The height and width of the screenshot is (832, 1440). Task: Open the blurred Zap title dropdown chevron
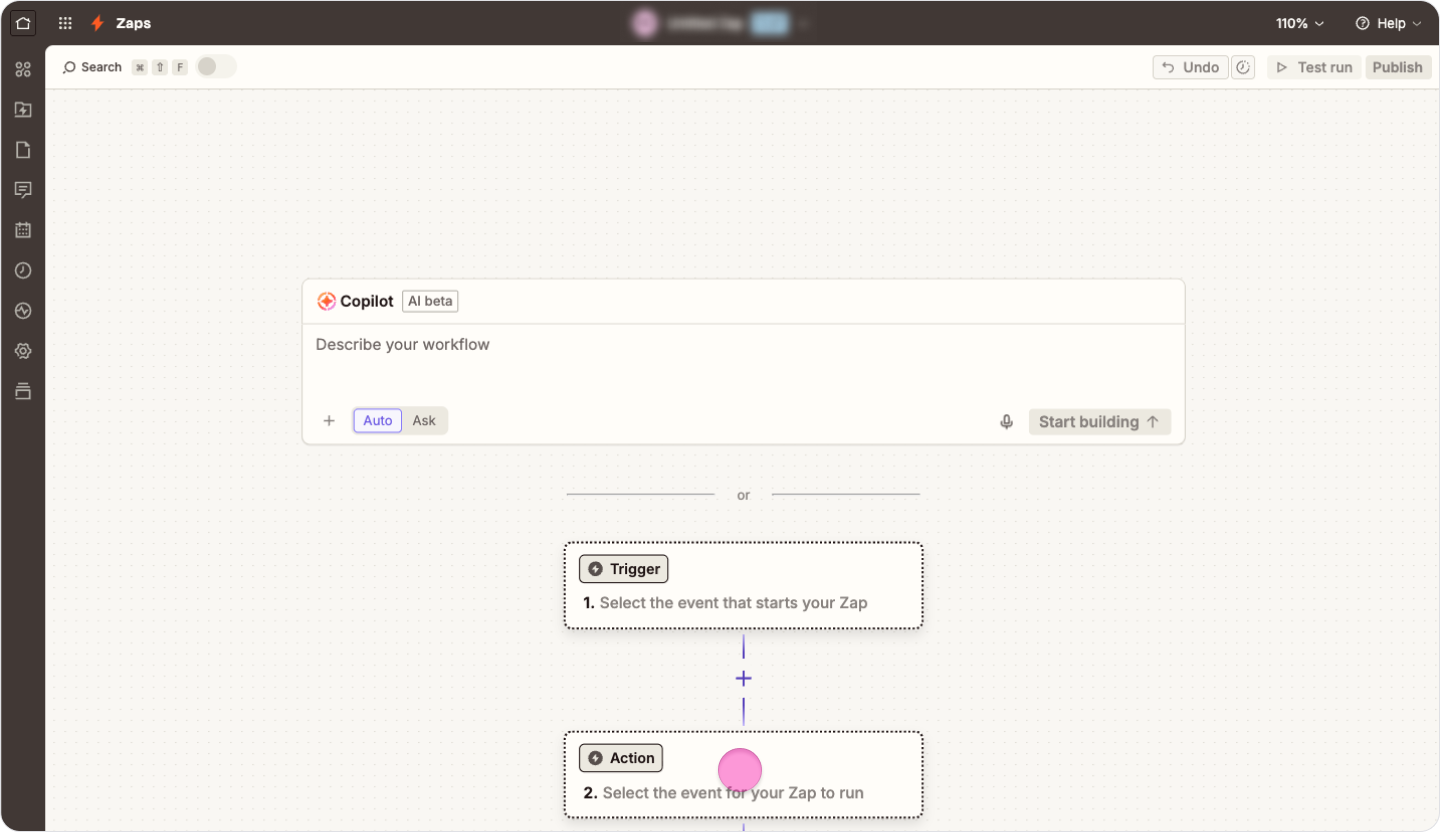tap(801, 24)
